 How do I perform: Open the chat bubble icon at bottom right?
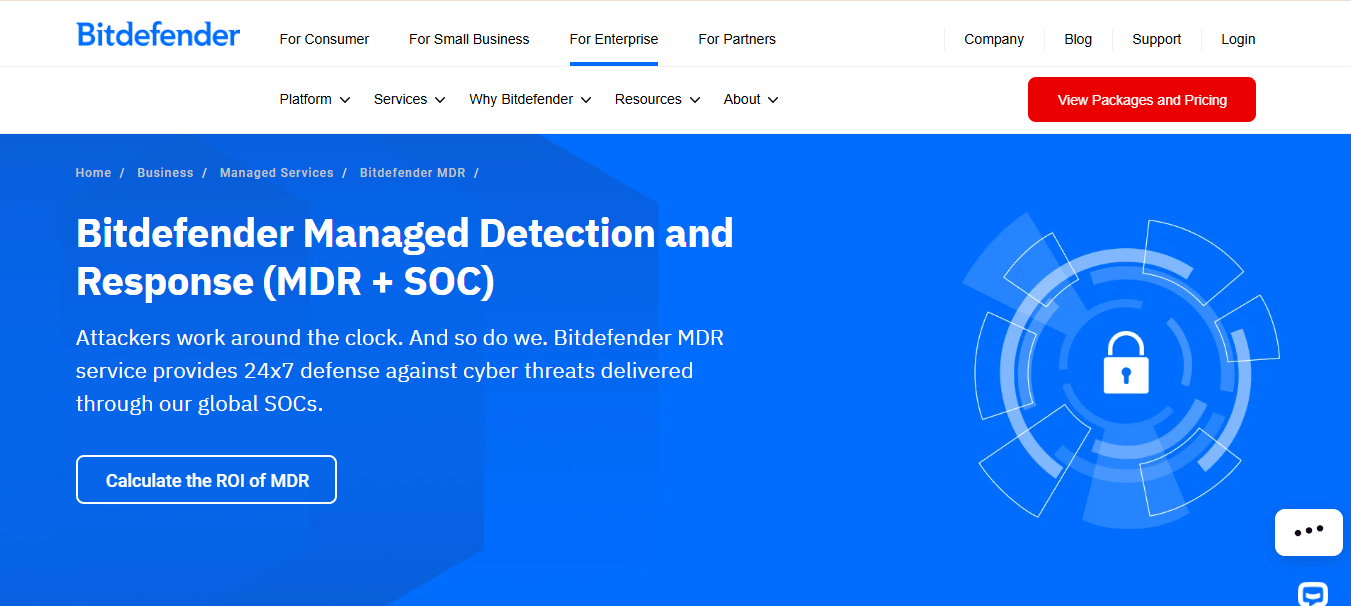1313,594
